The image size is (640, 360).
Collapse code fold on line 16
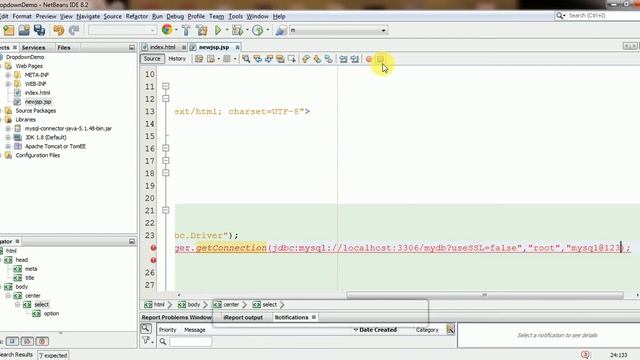166,148
